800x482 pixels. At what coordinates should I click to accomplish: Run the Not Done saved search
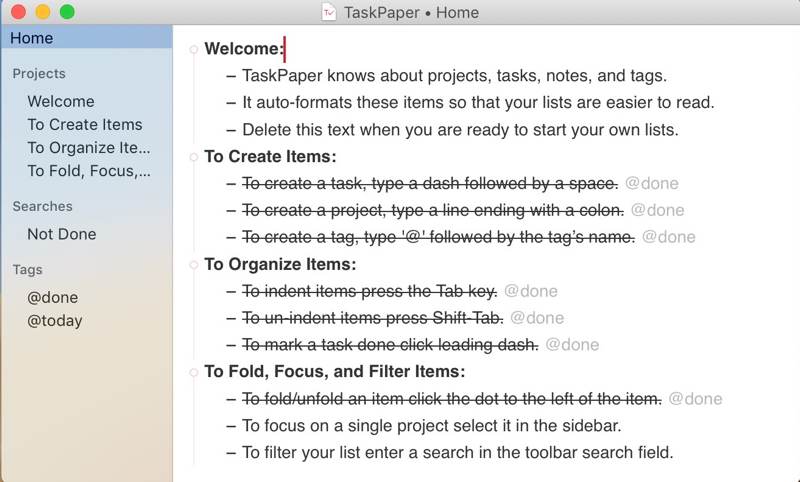(62, 234)
